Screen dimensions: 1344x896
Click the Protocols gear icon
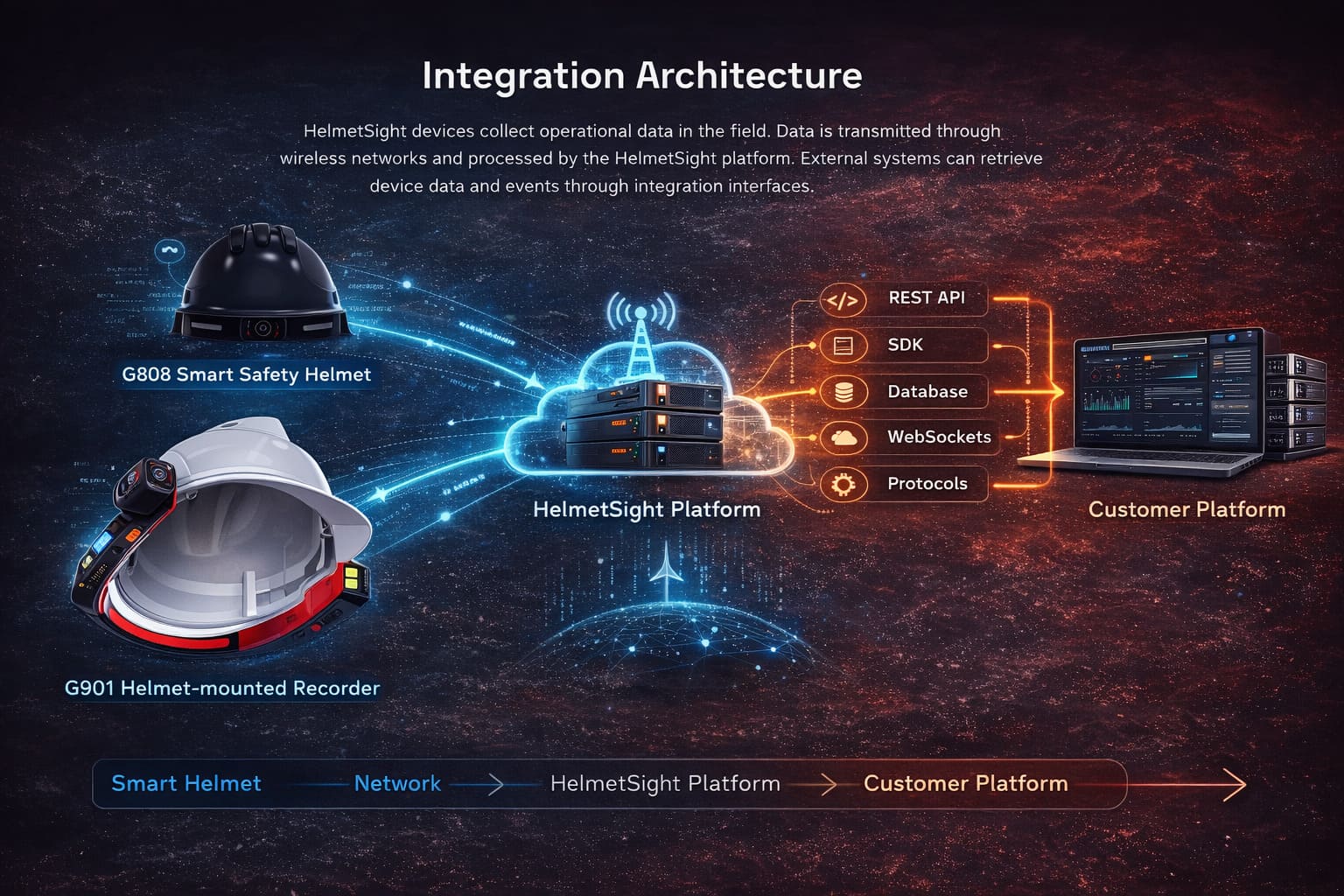tap(842, 484)
